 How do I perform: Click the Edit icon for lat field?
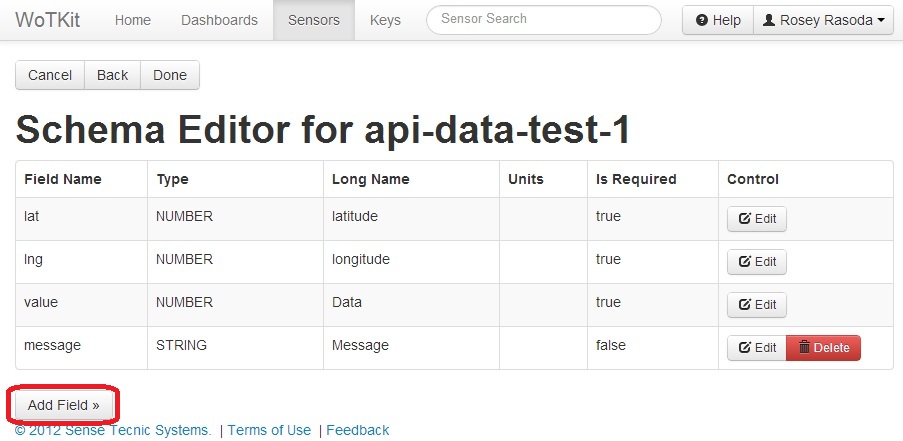745,219
